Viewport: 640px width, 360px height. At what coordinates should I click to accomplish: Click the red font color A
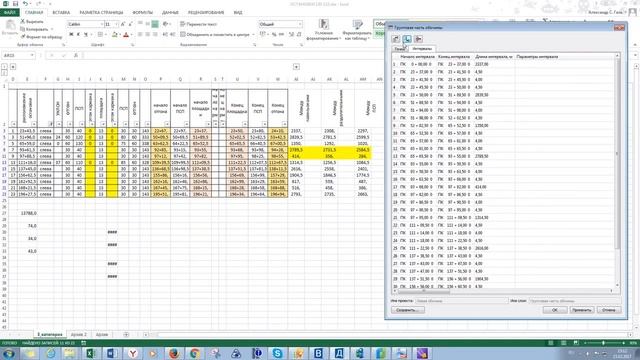pos(126,35)
